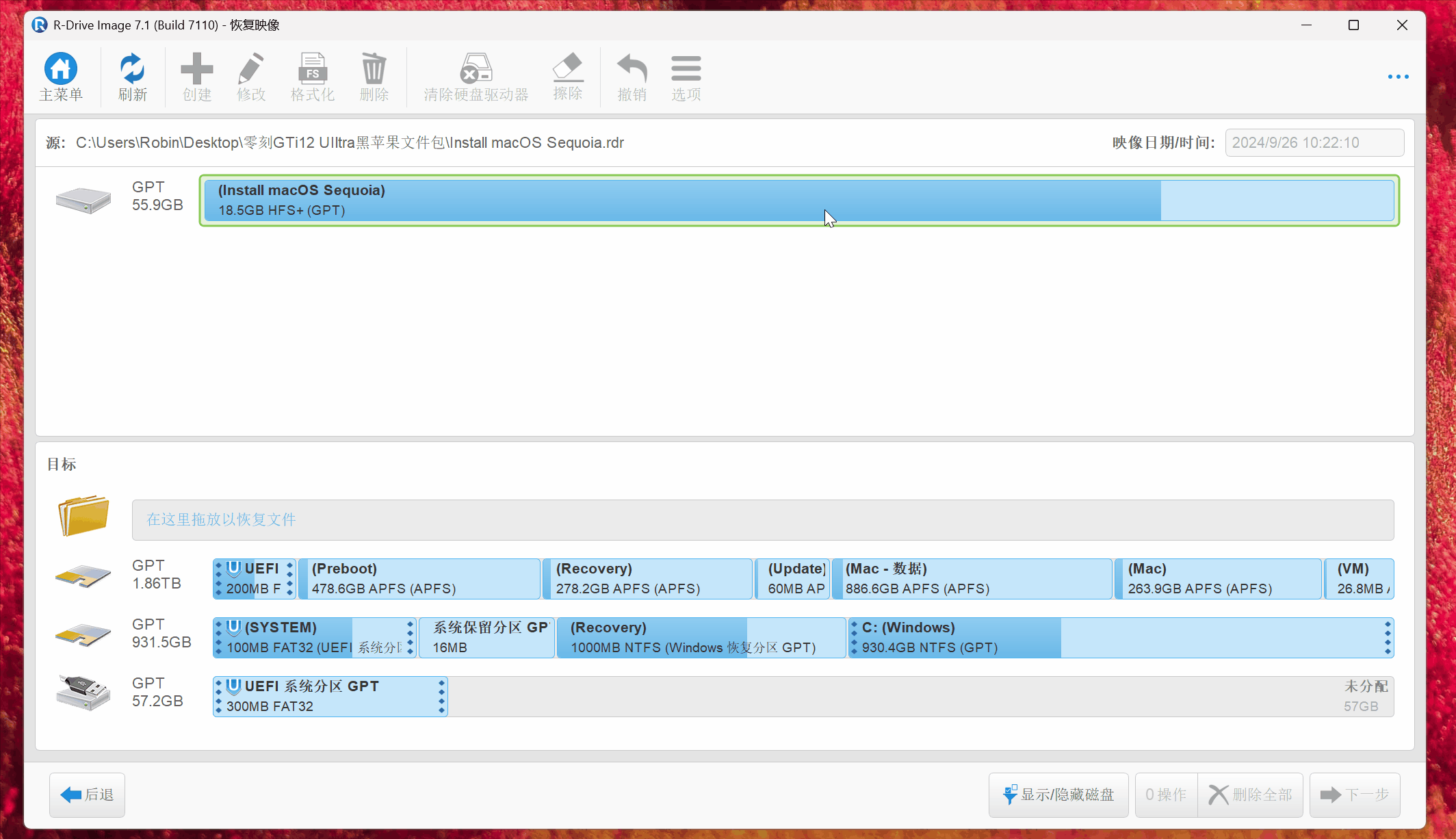Click the 删除 trash icon
1456x839 pixels.
[x=374, y=69]
